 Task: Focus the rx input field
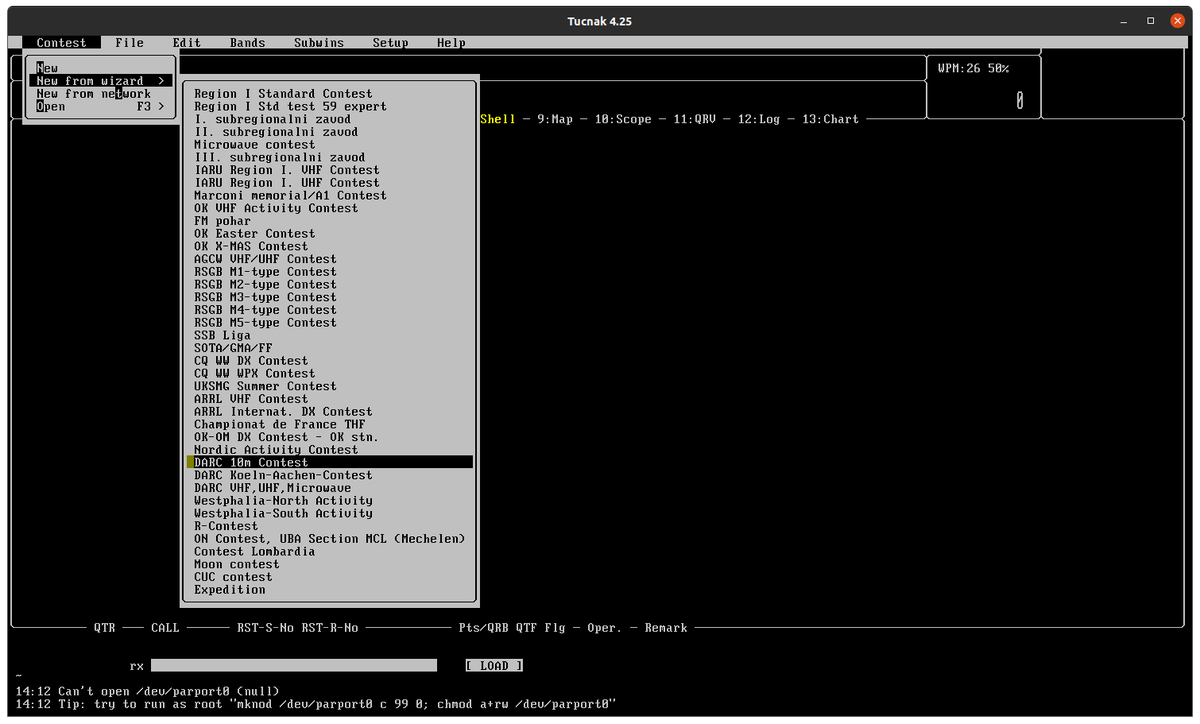click(x=294, y=666)
